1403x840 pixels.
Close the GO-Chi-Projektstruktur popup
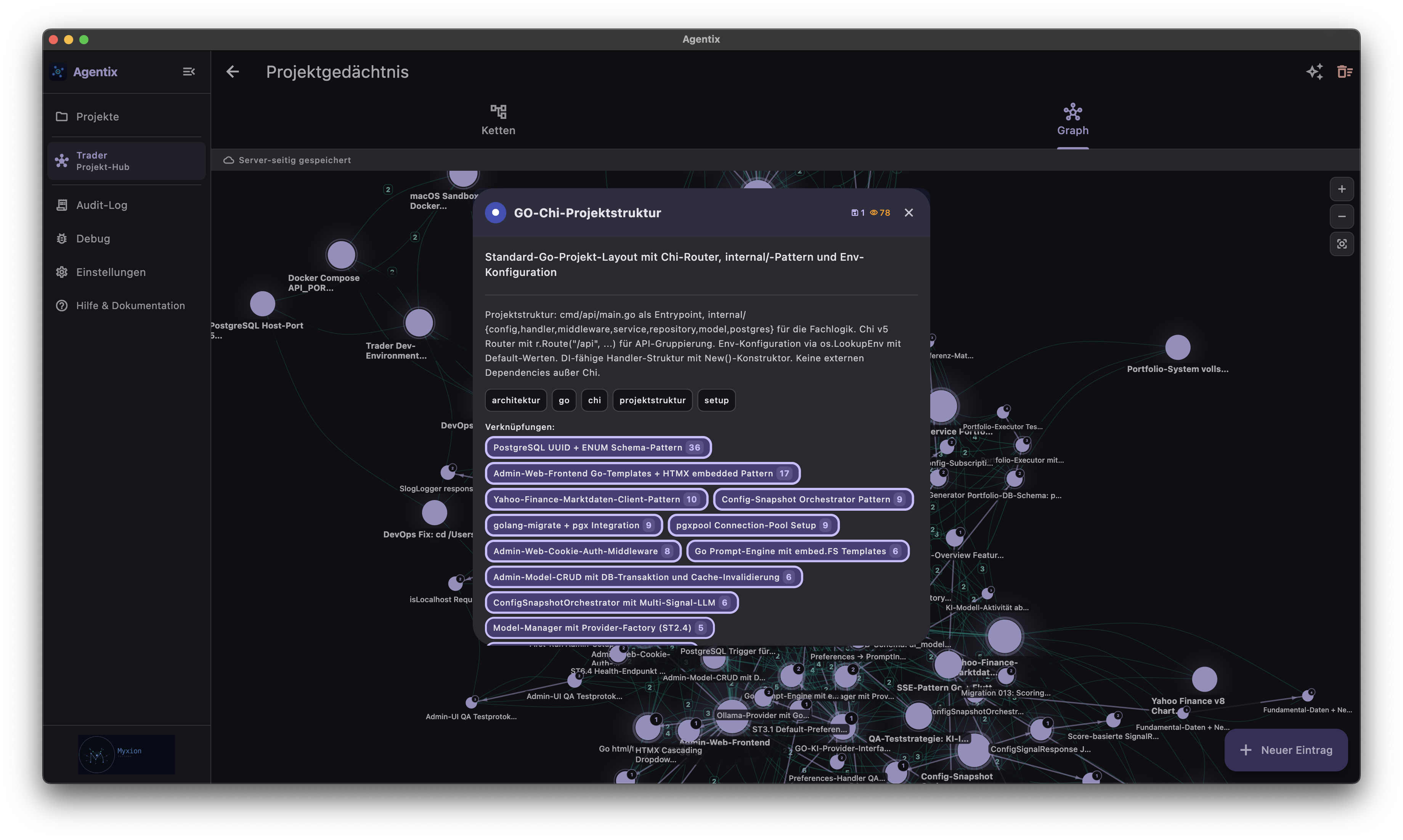point(908,212)
